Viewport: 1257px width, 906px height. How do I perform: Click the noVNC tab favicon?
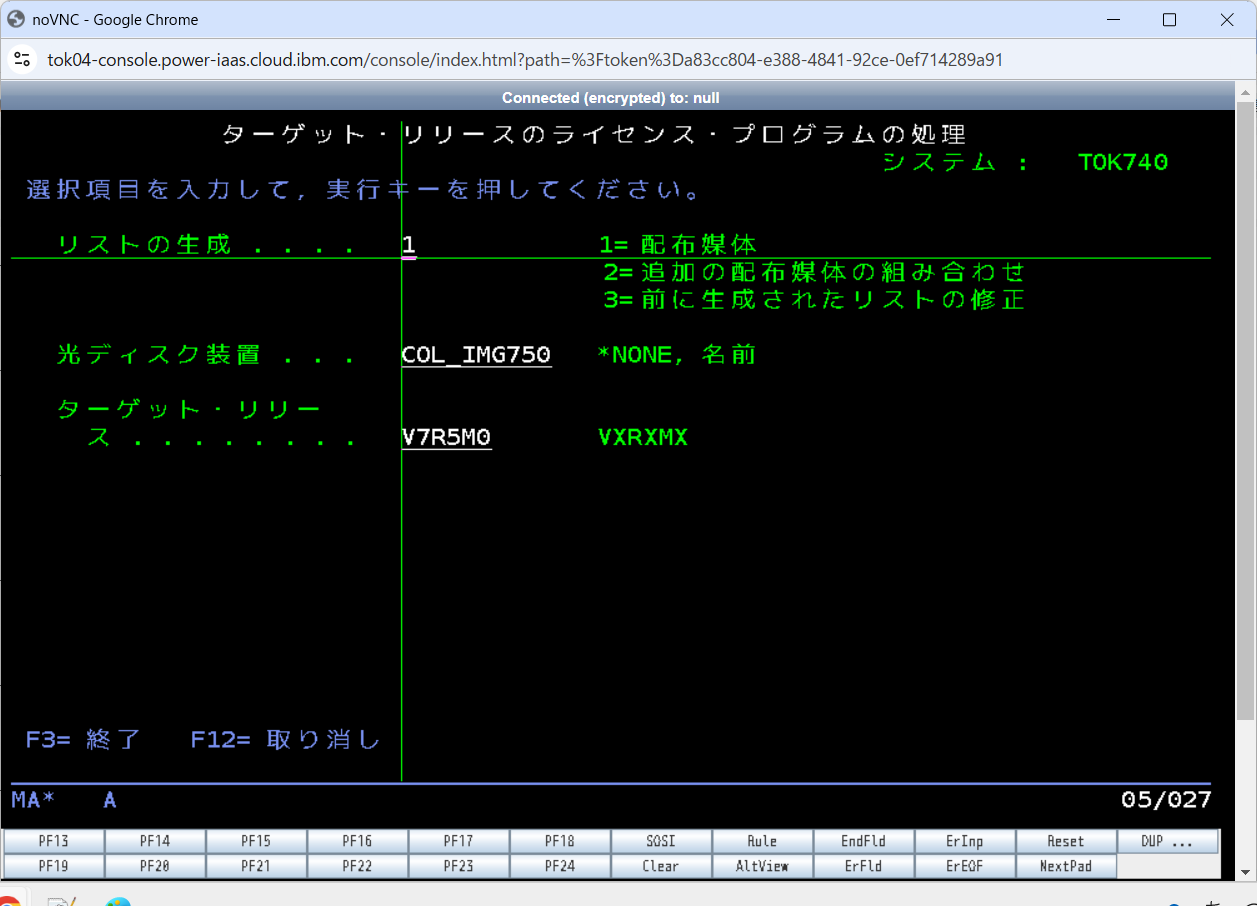[16, 19]
